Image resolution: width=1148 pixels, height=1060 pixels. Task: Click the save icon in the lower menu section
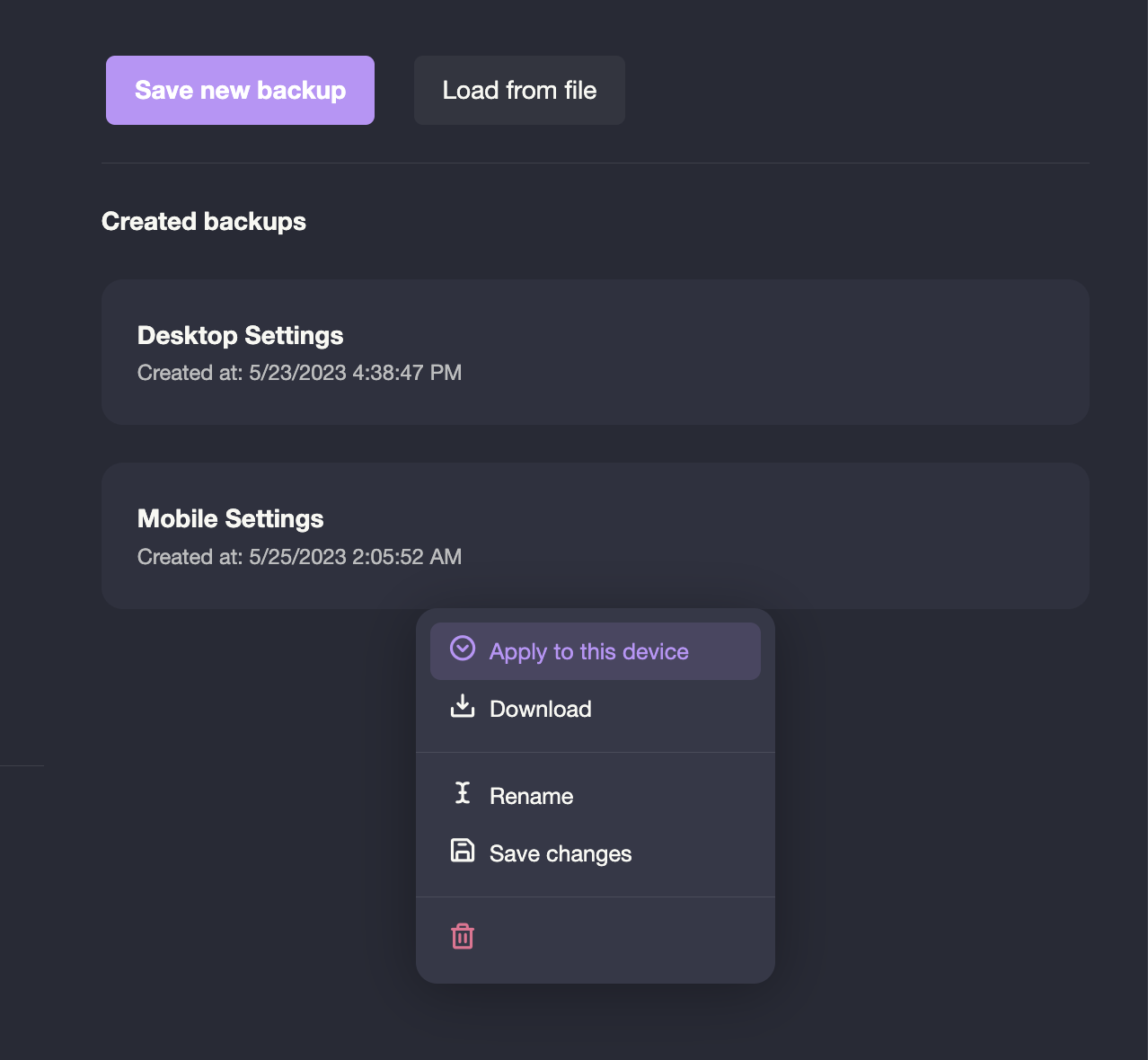coord(462,852)
